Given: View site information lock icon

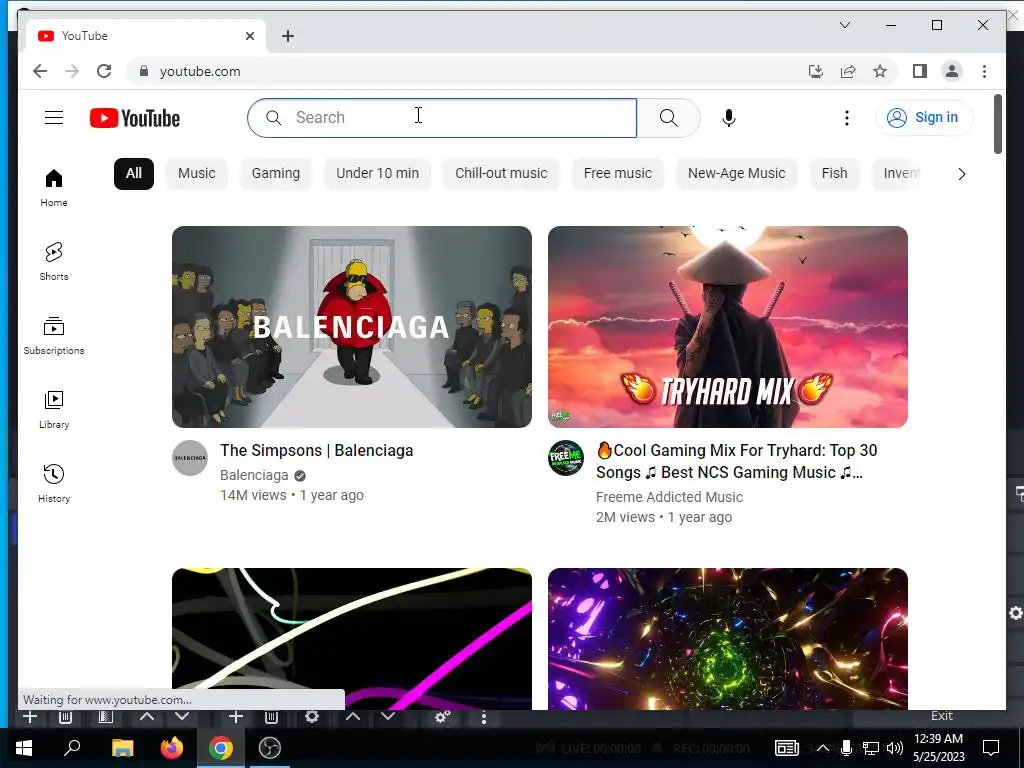Looking at the screenshot, I should pyautogui.click(x=144, y=71).
